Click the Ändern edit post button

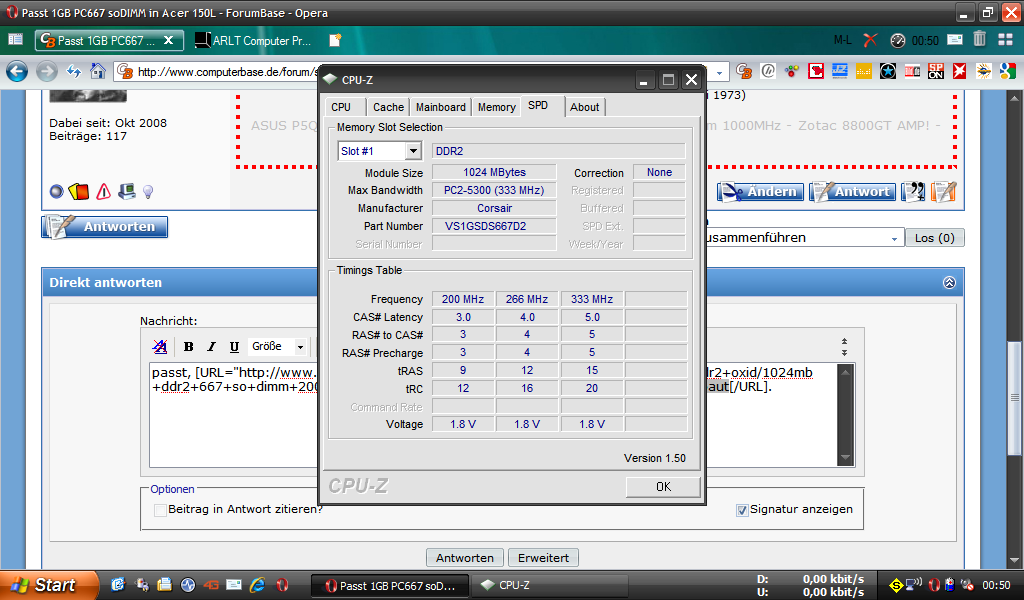tap(760, 191)
